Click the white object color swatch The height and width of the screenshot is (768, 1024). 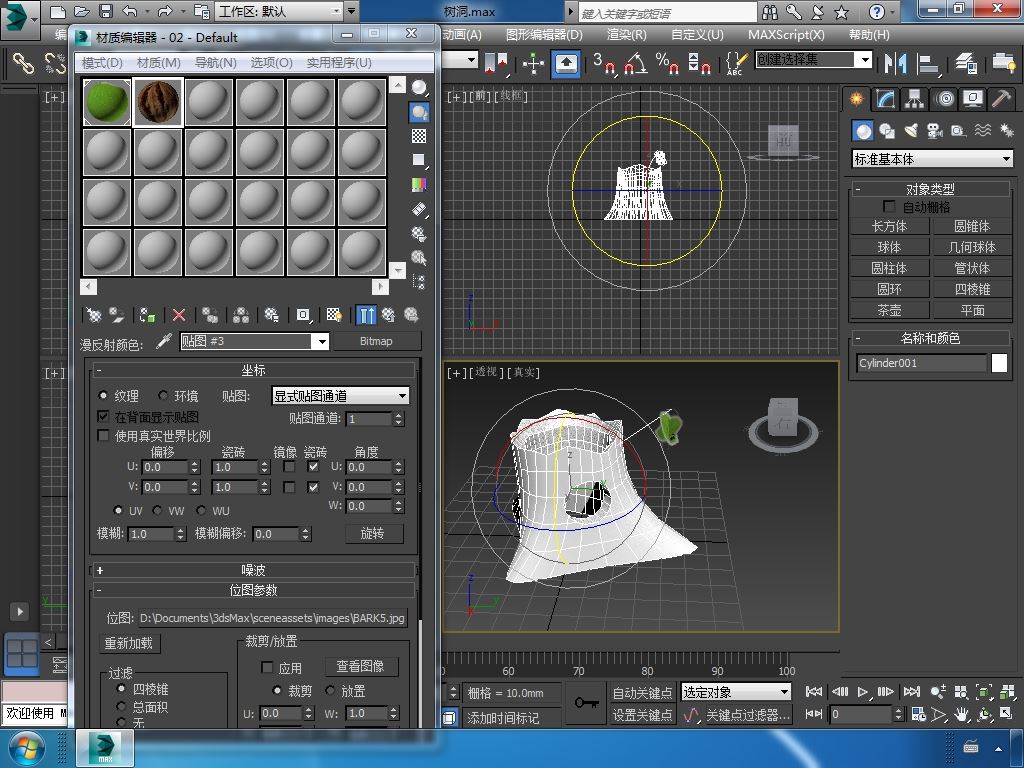click(999, 363)
